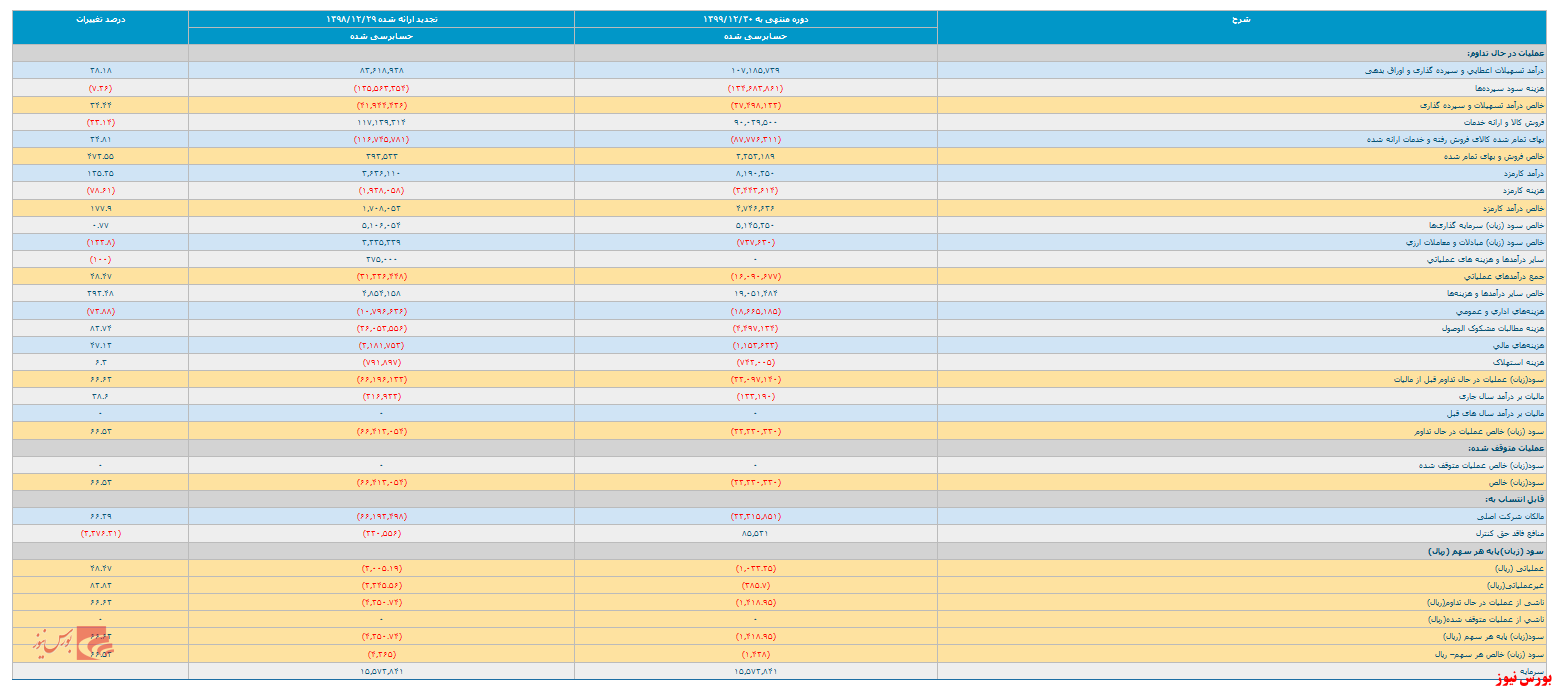Select row label 'خالص سود (زیان) مبادلات و معاملات ارزی'
Screen dimensions: 1555x690
(1475, 242)
